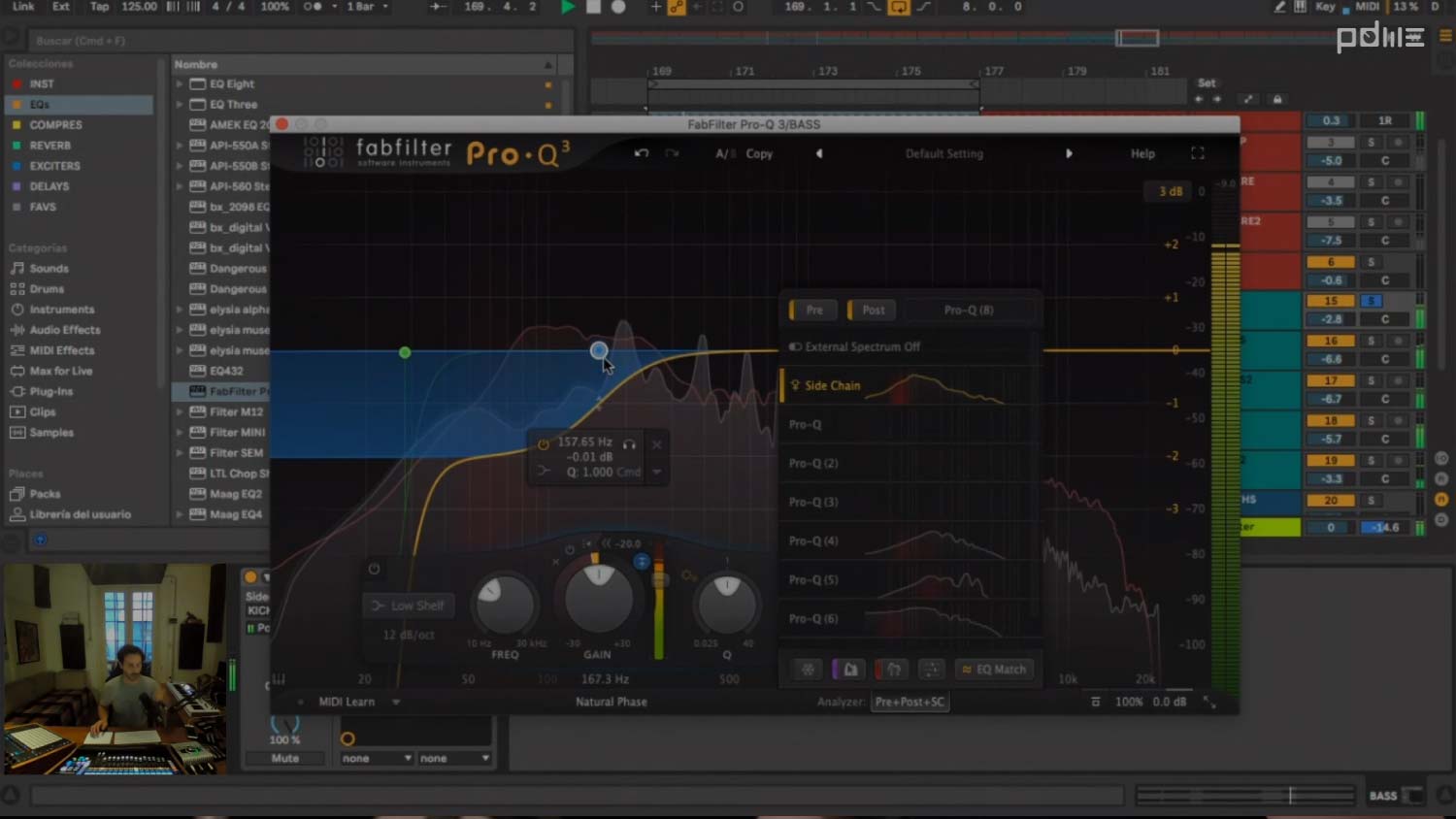The width and height of the screenshot is (1456, 819).
Task: Undo the last change in Pro-Q 3
Action: 641,153
